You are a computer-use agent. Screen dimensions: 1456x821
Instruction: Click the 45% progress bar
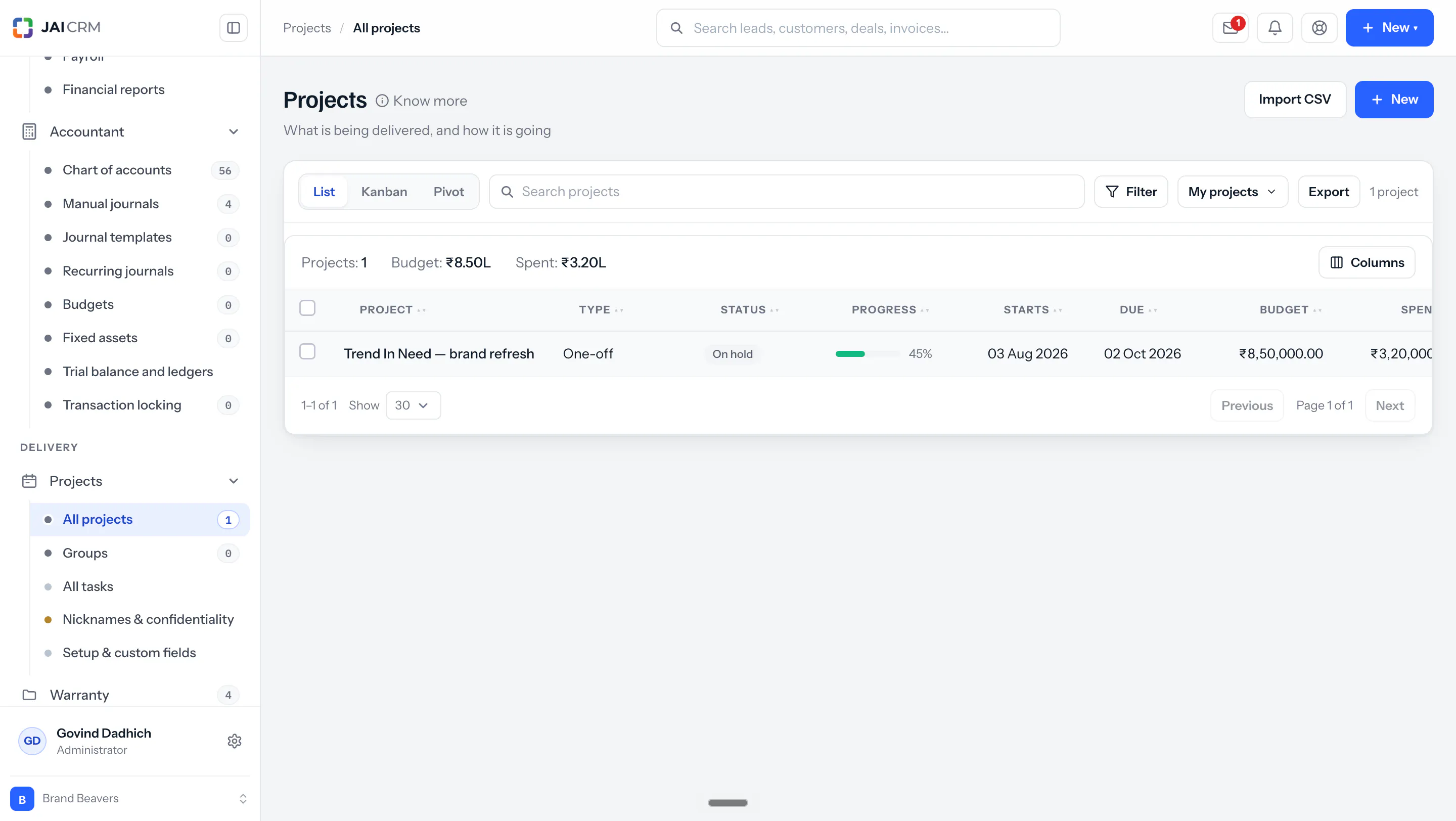868,354
